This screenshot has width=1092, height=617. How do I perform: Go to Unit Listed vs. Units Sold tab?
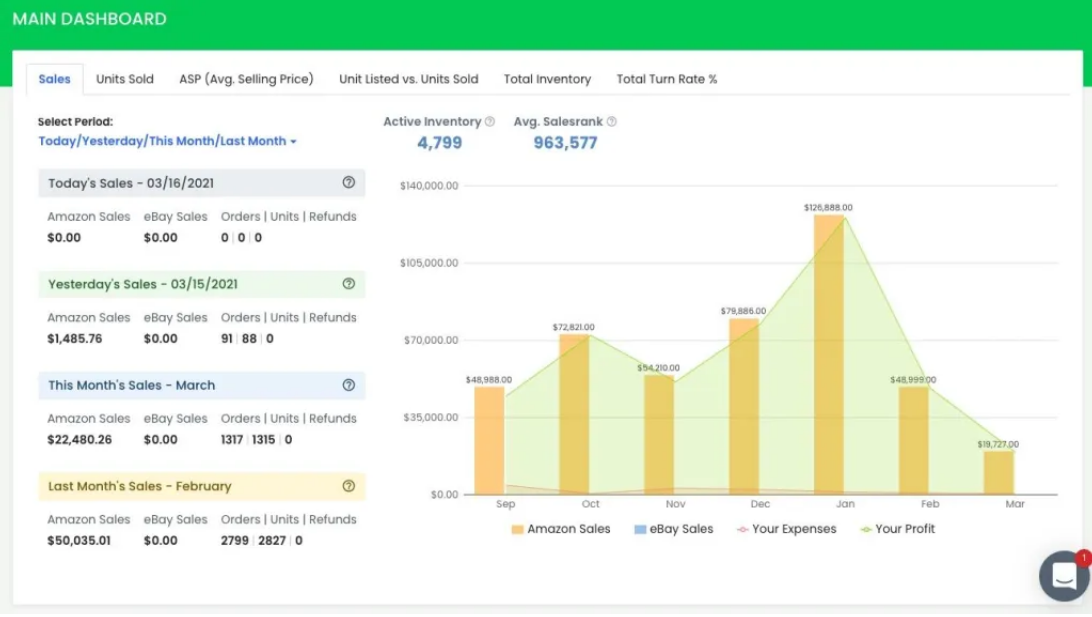coord(408,79)
